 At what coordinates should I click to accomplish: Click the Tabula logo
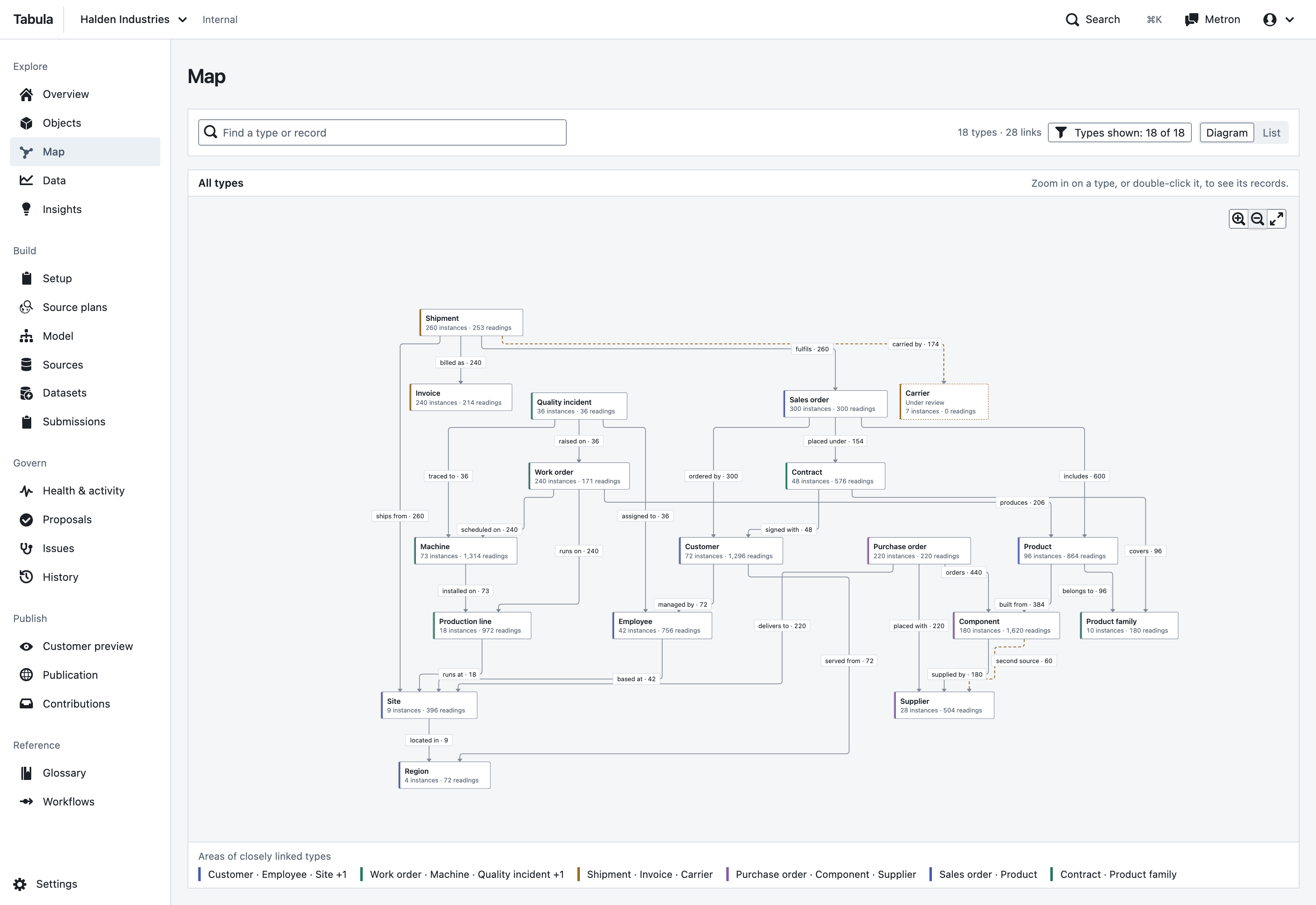point(33,19)
